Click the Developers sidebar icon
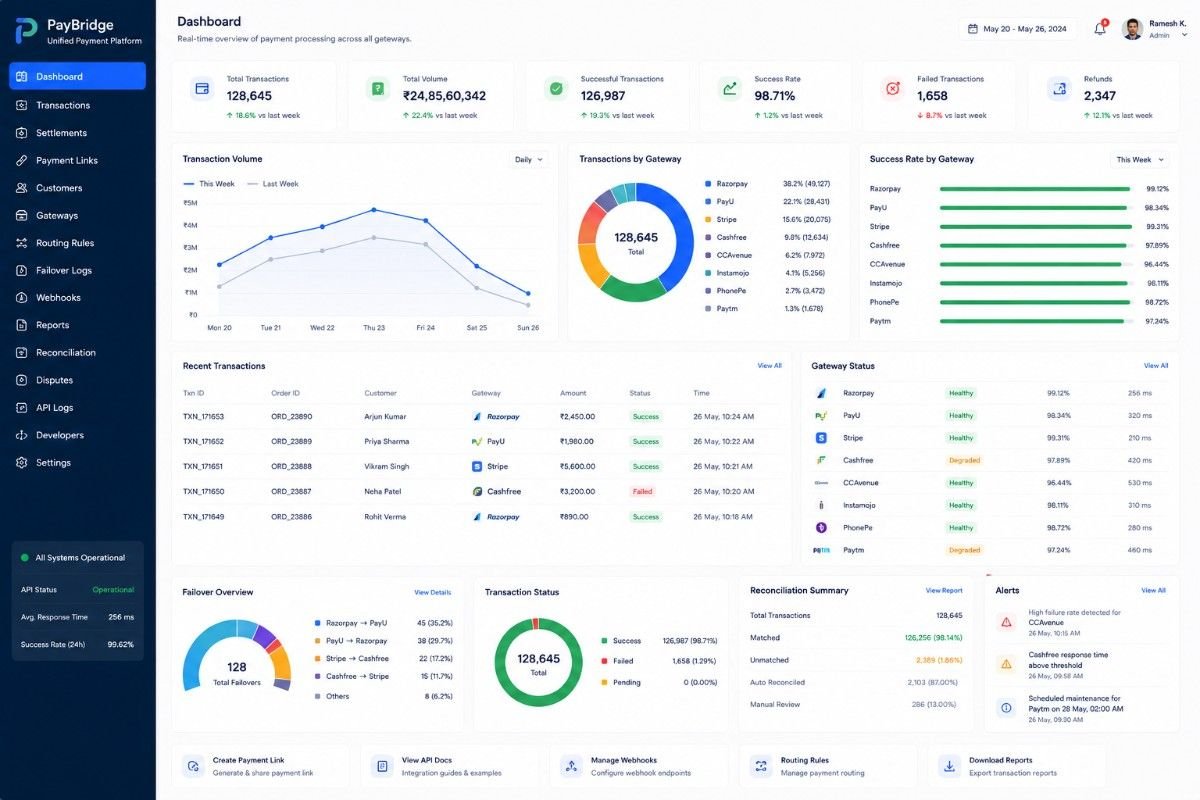 [x=22, y=435]
